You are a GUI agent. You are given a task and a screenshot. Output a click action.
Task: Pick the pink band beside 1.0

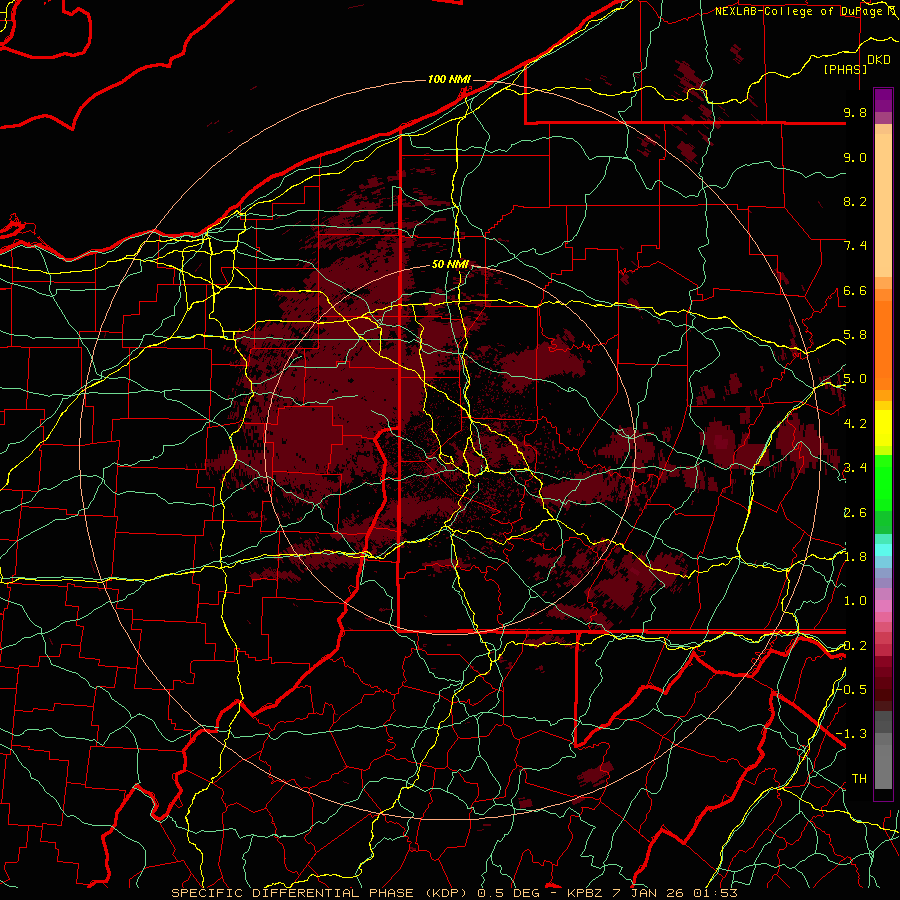883,606
